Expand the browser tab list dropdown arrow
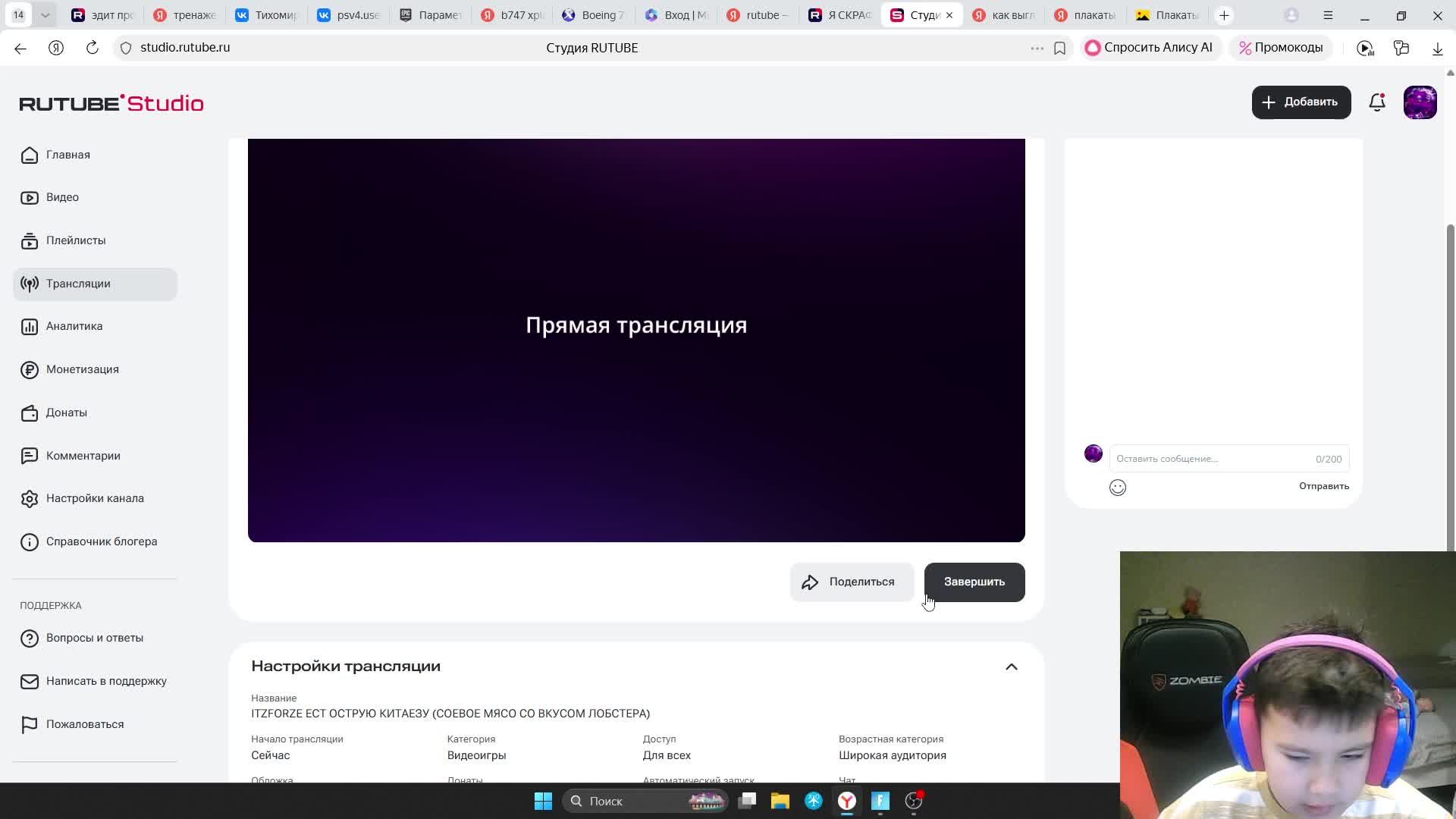 click(x=45, y=15)
